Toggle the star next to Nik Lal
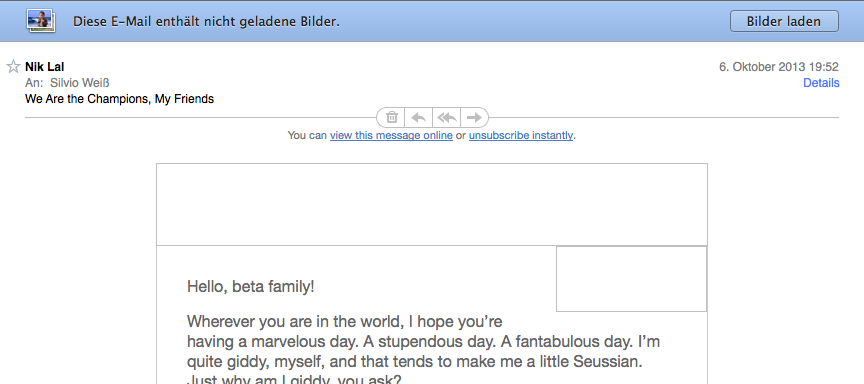Image resolution: width=864 pixels, height=384 pixels. tap(13, 67)
